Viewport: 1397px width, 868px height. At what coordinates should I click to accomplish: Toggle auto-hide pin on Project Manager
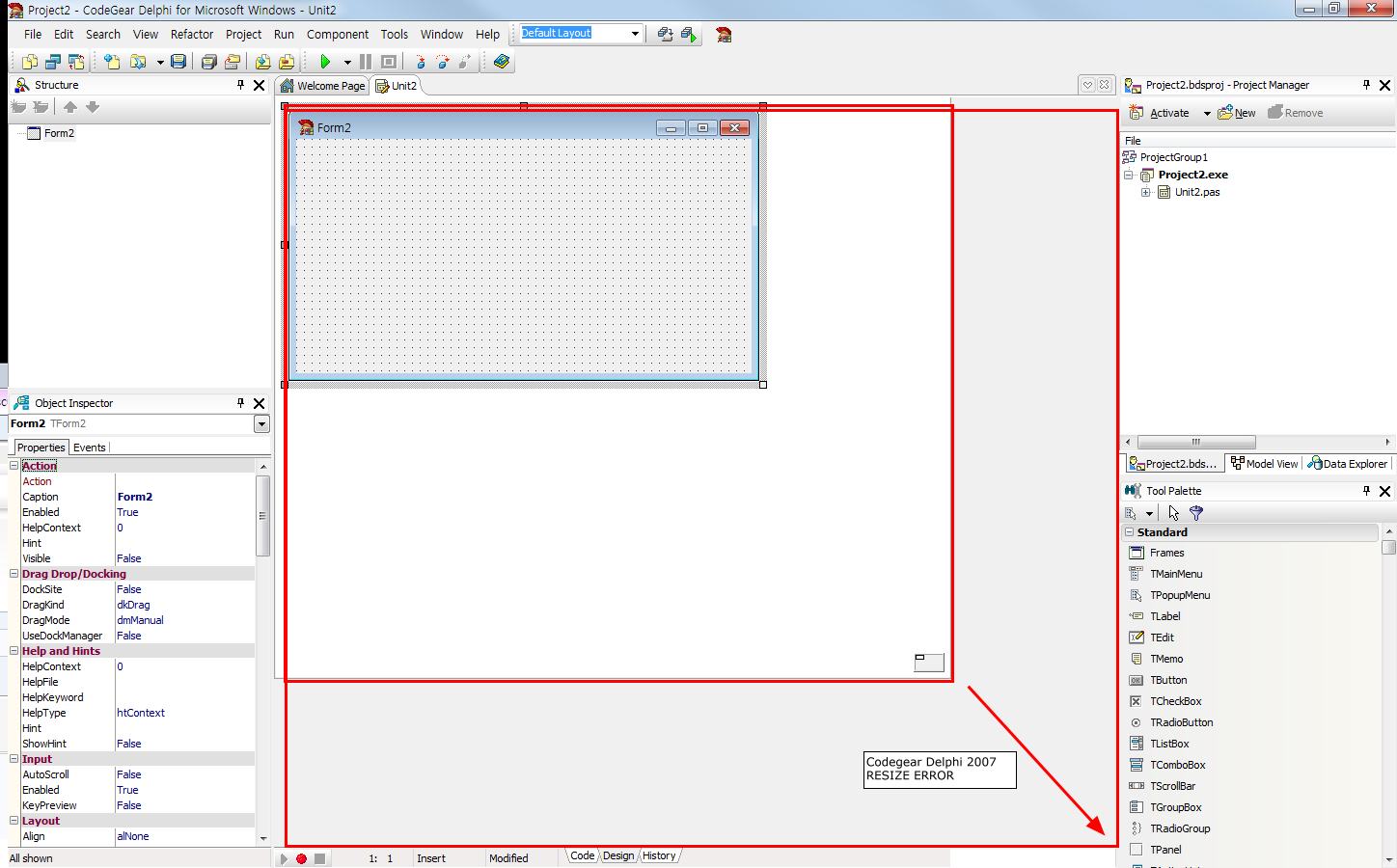(1366, 85)
